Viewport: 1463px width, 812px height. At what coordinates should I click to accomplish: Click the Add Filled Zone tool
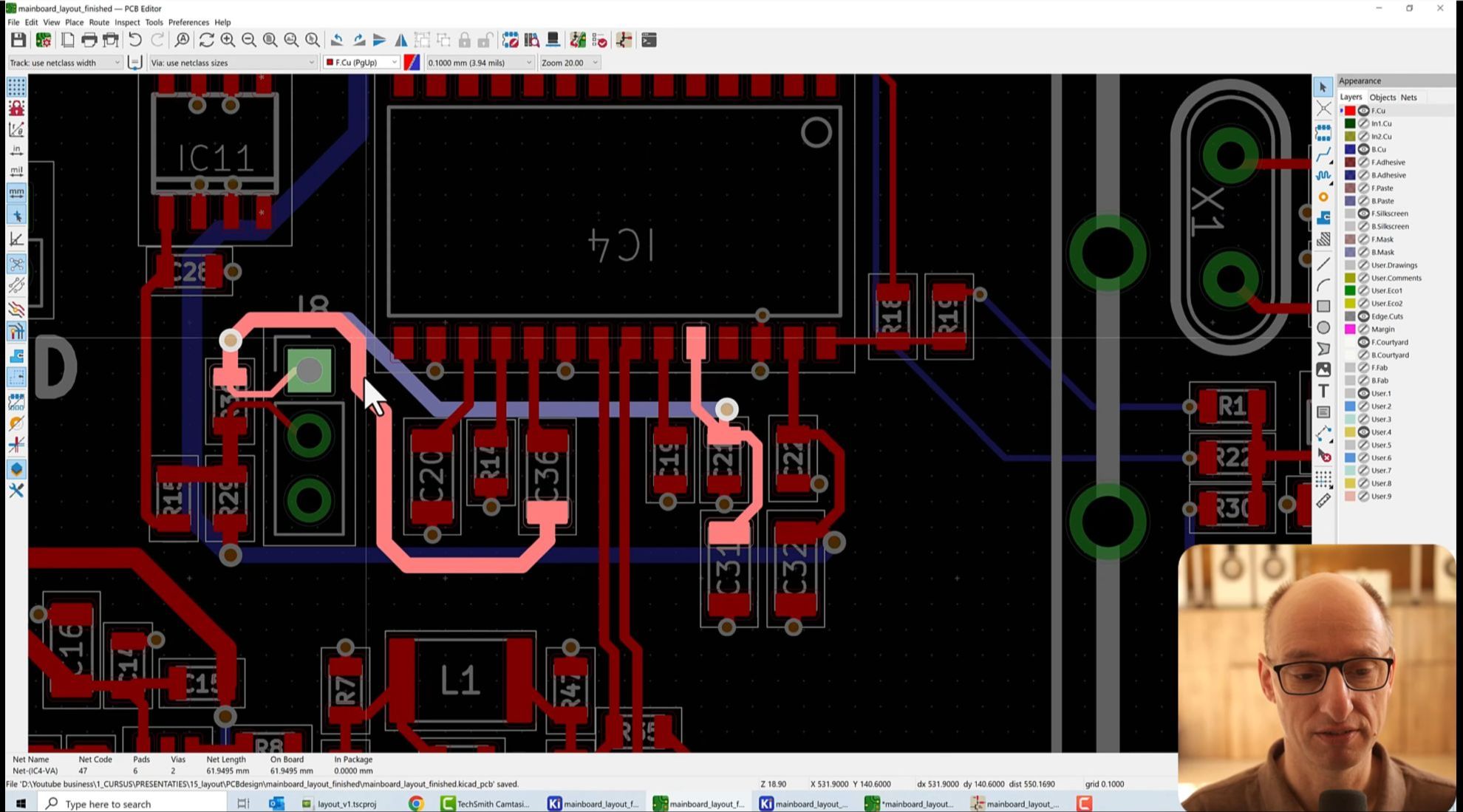[x=1323, y=218]
